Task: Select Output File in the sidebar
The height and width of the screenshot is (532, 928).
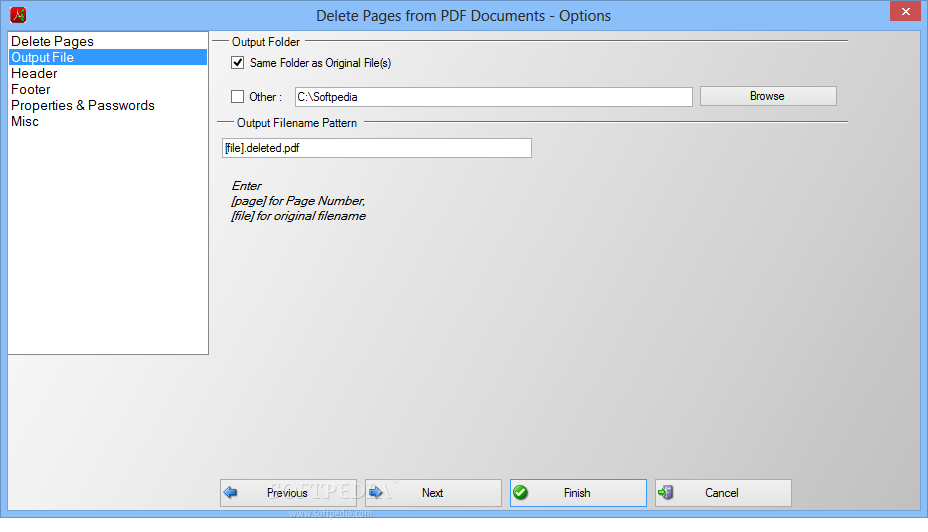Action: pos(108,57)
